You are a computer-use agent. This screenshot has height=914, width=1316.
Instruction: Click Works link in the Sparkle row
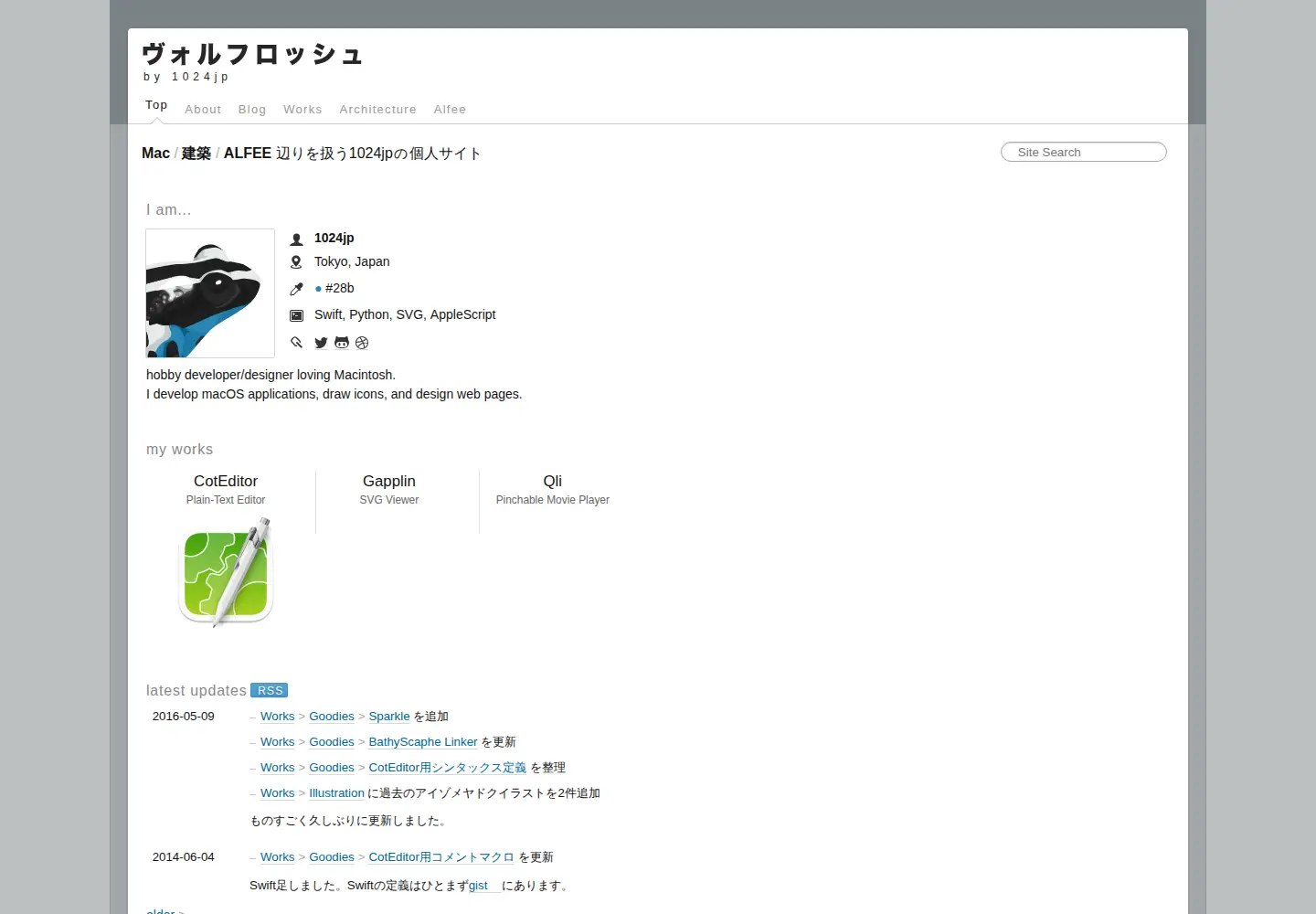click(x=277, y=717)
